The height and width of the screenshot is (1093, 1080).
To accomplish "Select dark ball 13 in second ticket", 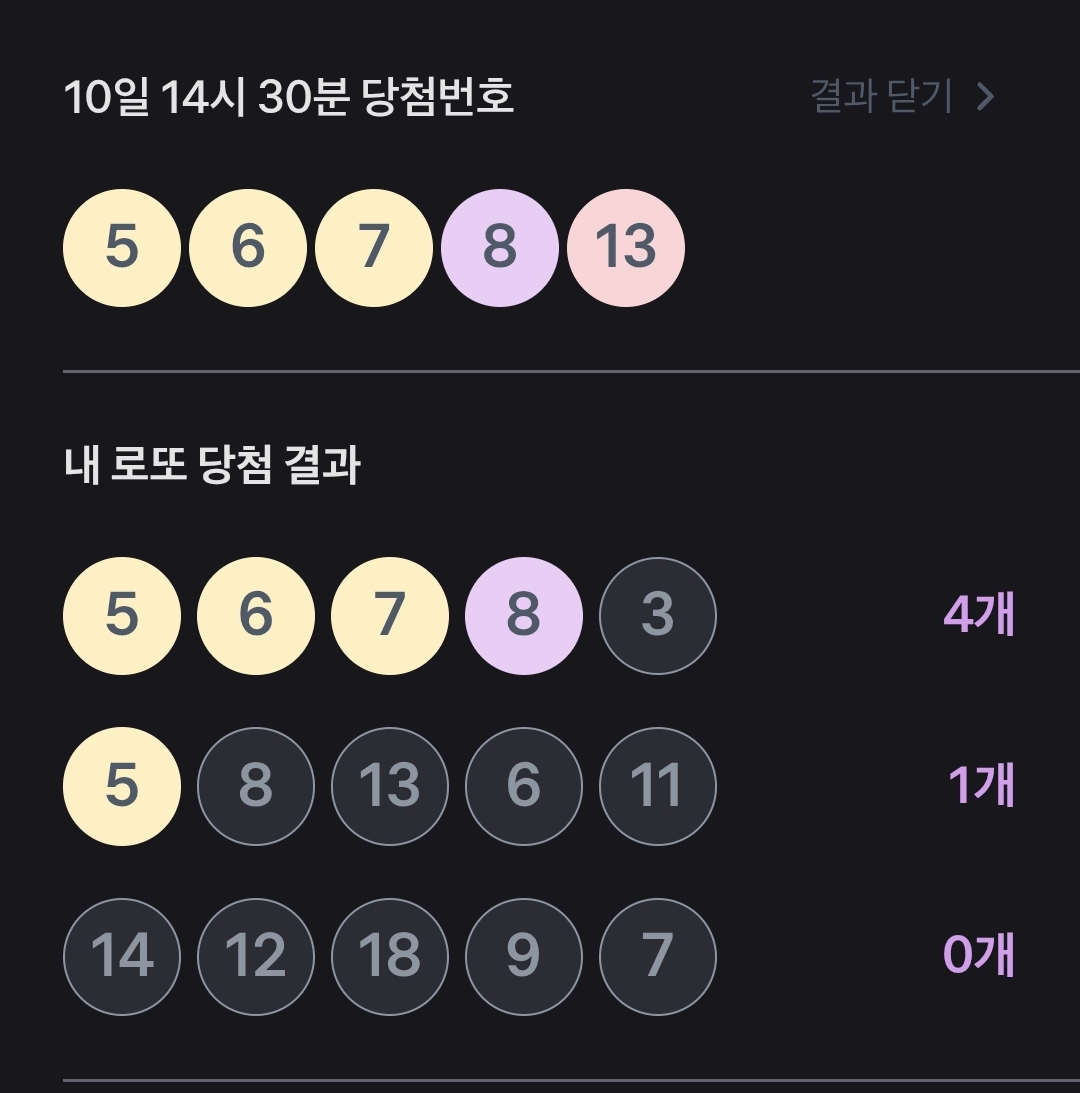I will (390, 786).
